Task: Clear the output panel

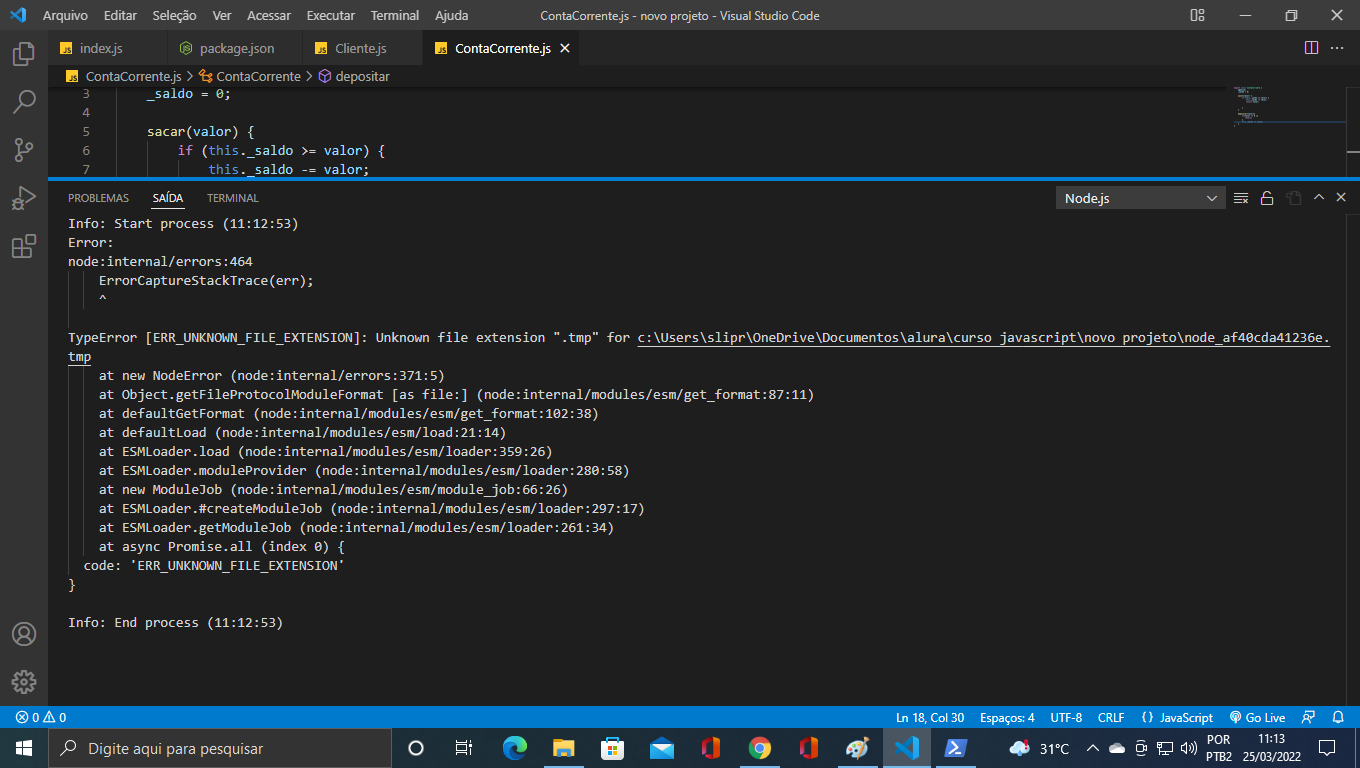Action: [x=1241, y=198]
